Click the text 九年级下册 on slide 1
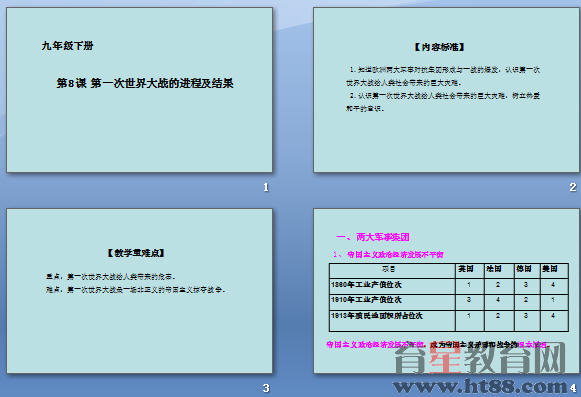 pos(67,46)
